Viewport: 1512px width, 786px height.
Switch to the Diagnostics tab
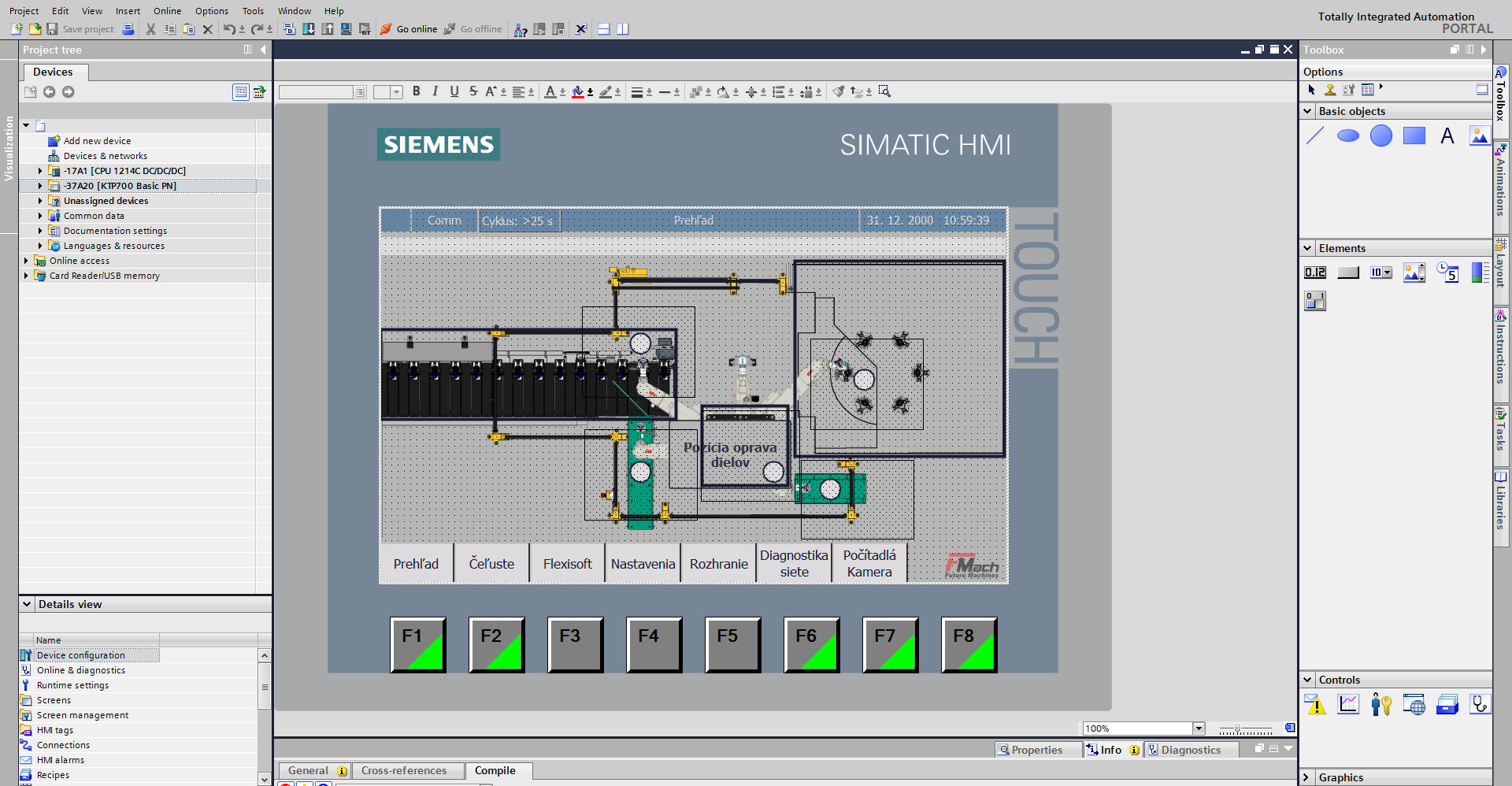point(1191,750)
